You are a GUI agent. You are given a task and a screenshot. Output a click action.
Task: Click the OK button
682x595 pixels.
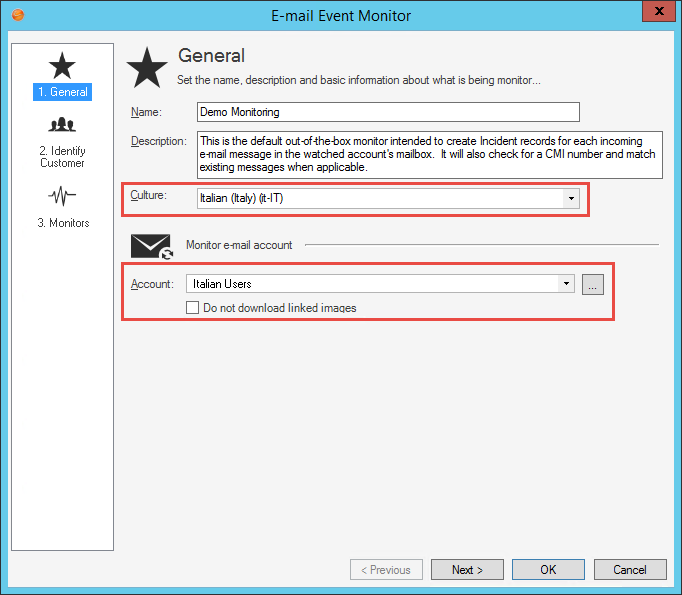click(x=548, y=569)
